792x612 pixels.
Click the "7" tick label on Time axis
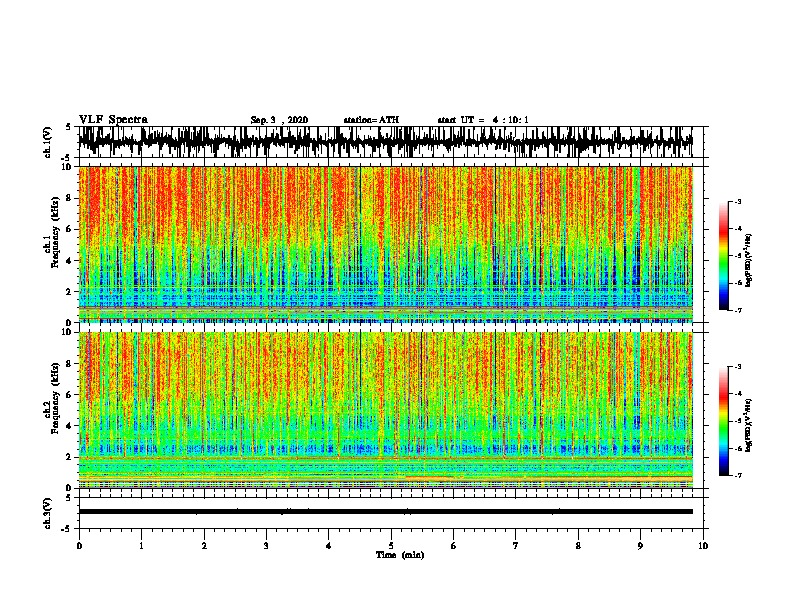[516, 546]
